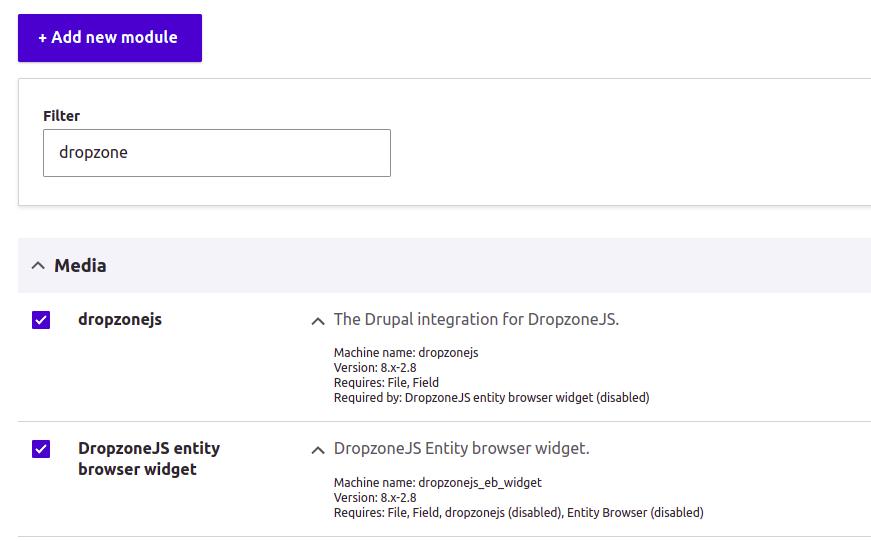This screenshot has height=541, width=871.
Task: Click the 'Machine name: dropzonejs_eb_widget' line
Action: point(437,483)
